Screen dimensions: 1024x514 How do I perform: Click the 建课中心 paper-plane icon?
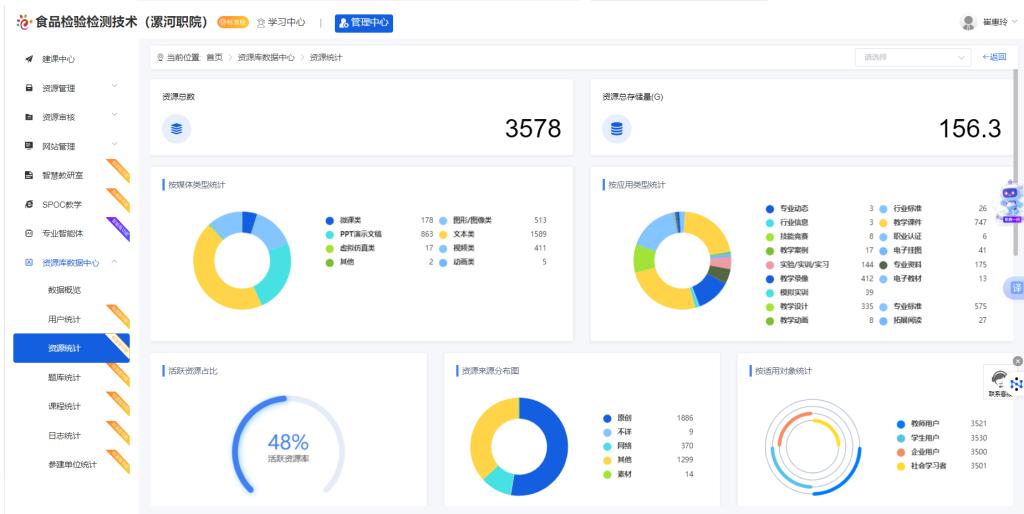[x=29, y=59]
